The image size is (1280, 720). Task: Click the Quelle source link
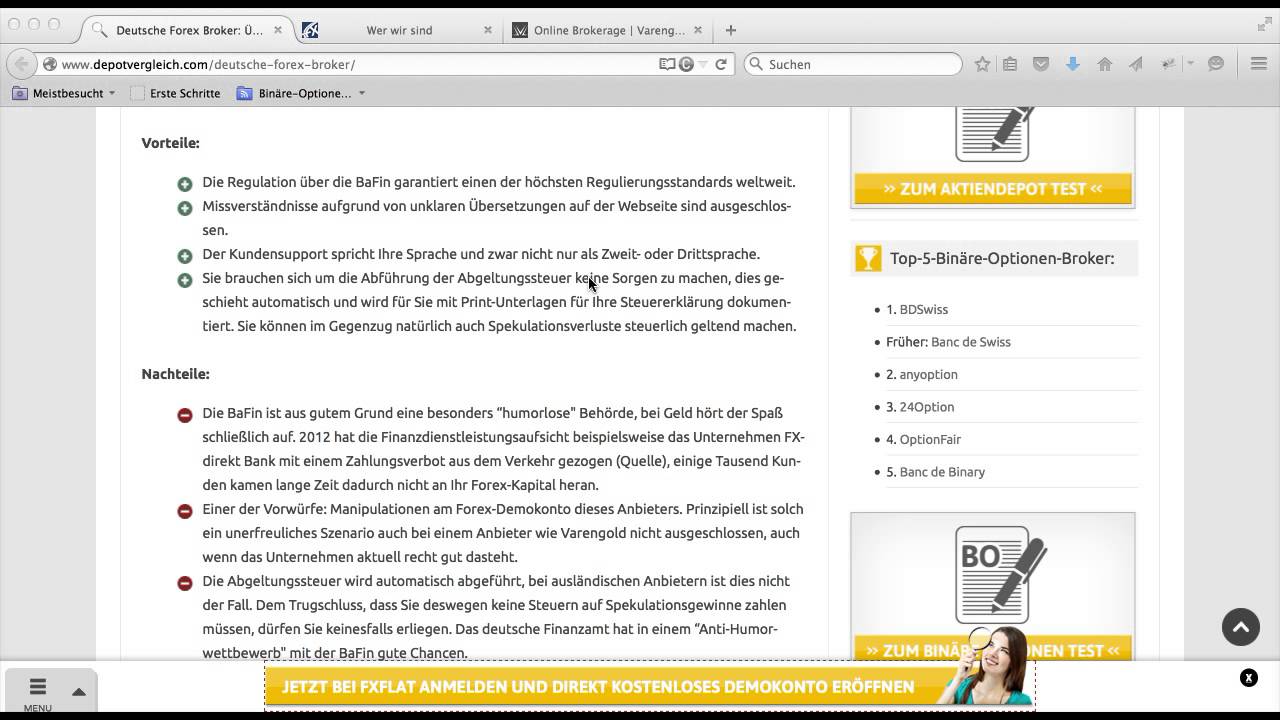point(643,461)
